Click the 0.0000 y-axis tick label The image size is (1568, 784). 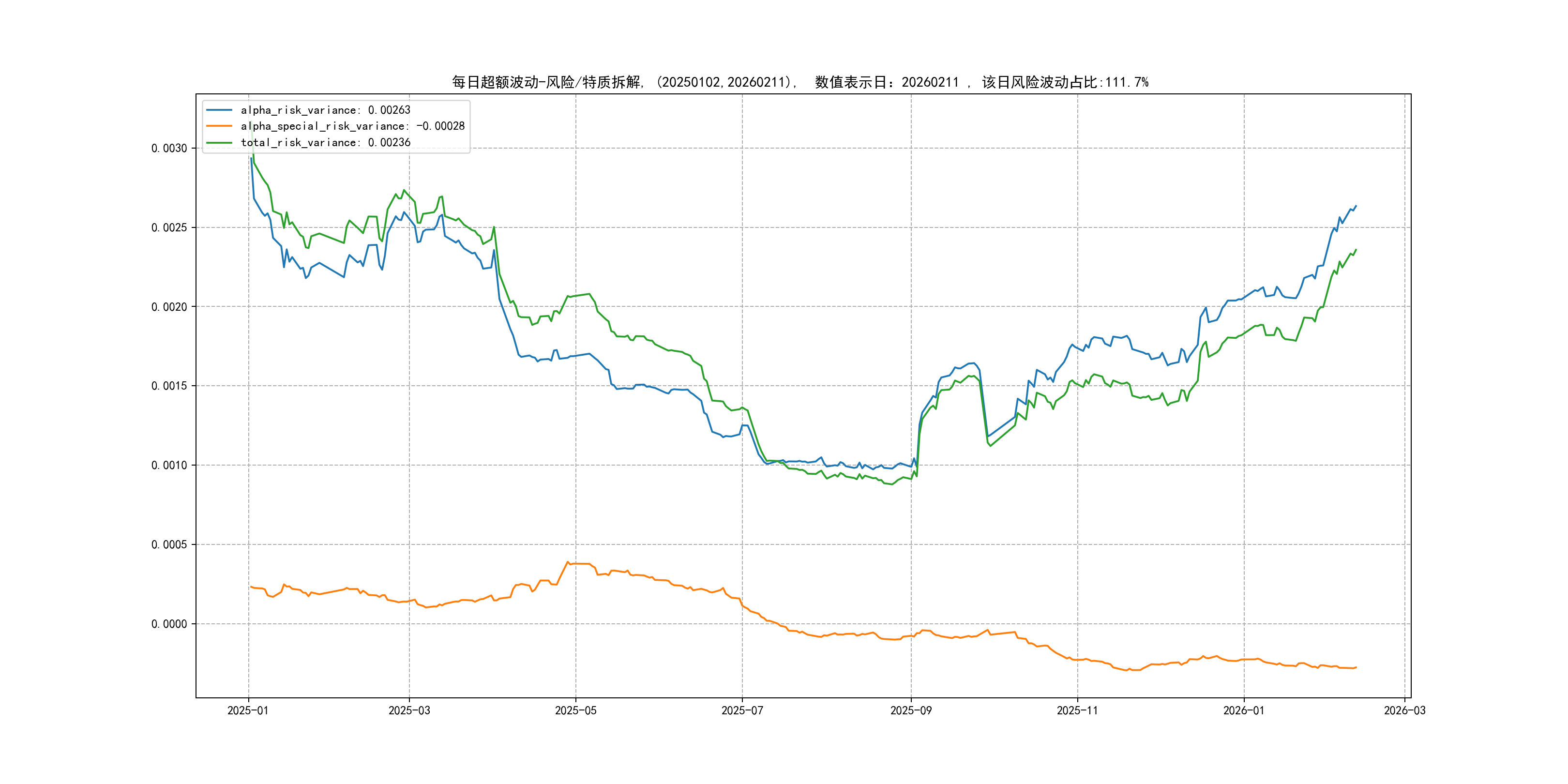pos(169,624)
